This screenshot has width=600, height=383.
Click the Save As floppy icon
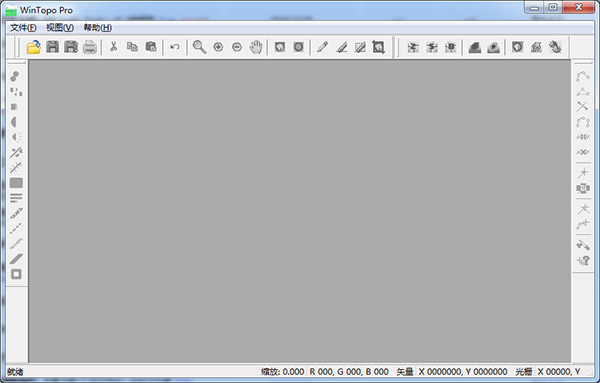click(71, 47)
